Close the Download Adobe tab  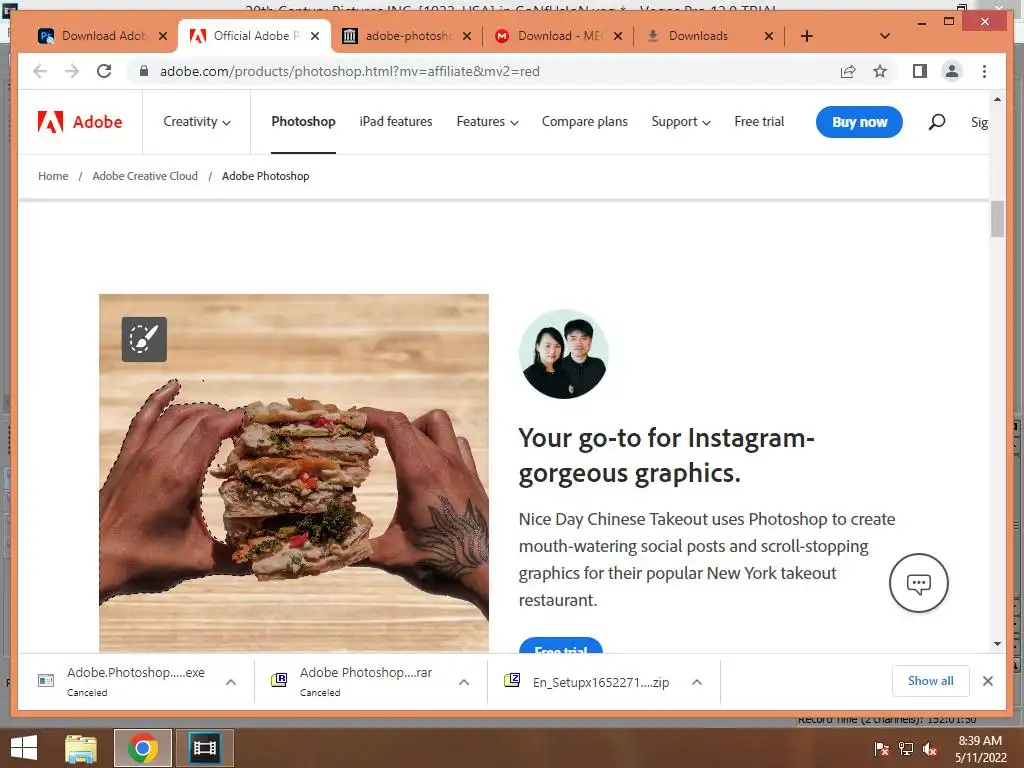[x=163, y=36]
